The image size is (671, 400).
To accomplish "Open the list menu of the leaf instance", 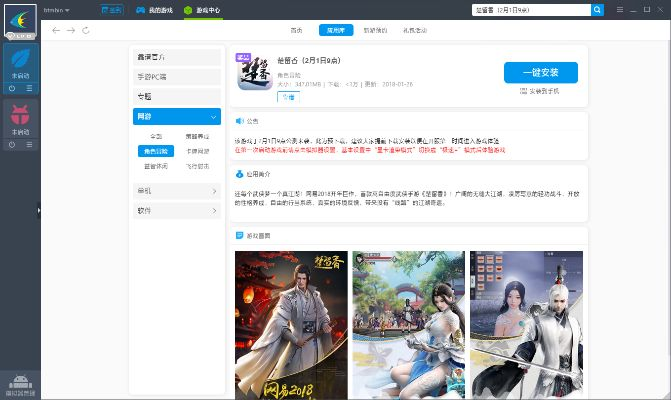I will (29, 88).
